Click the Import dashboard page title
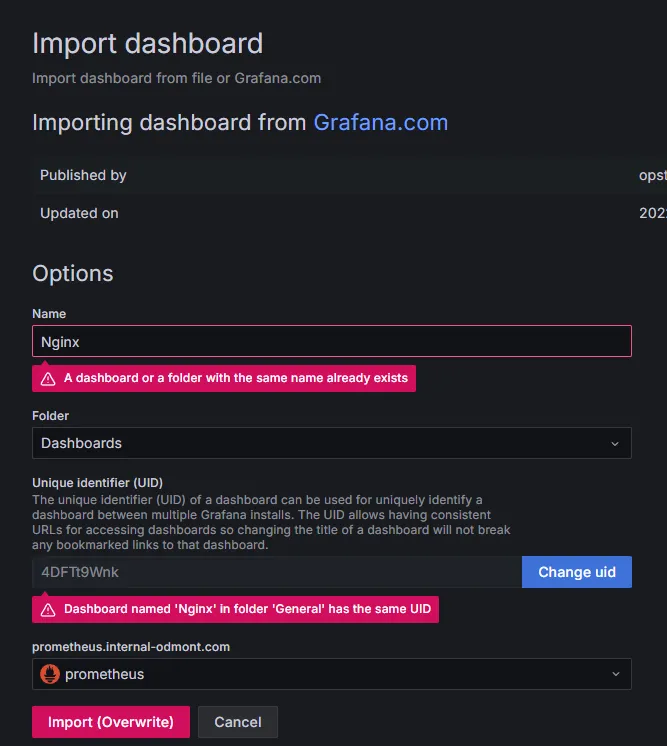Image resolution: width=667 pixels, height=746 pixels. [147, 44]
